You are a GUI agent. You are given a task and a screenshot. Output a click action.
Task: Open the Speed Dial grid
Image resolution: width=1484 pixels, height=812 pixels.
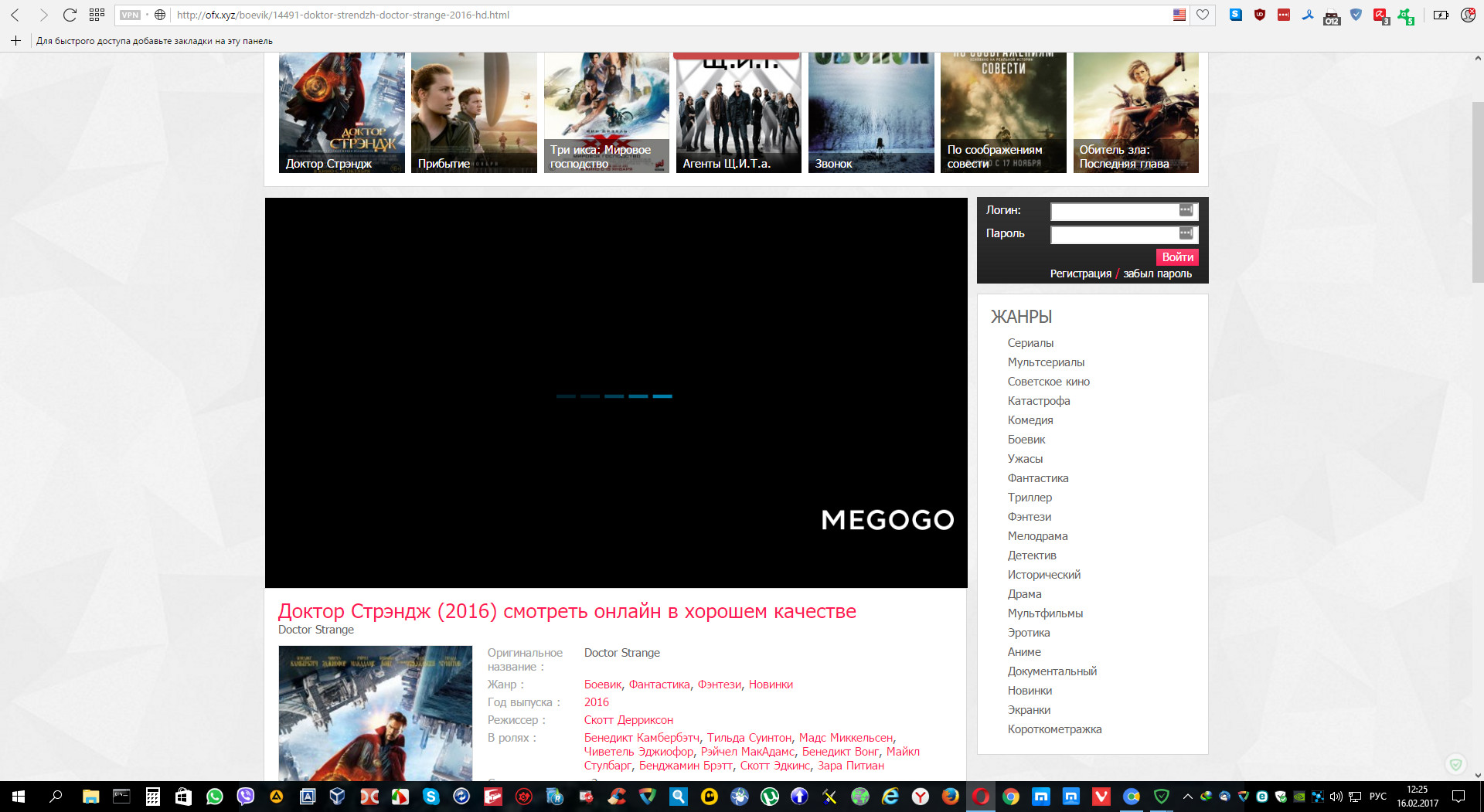coord(97,15)
